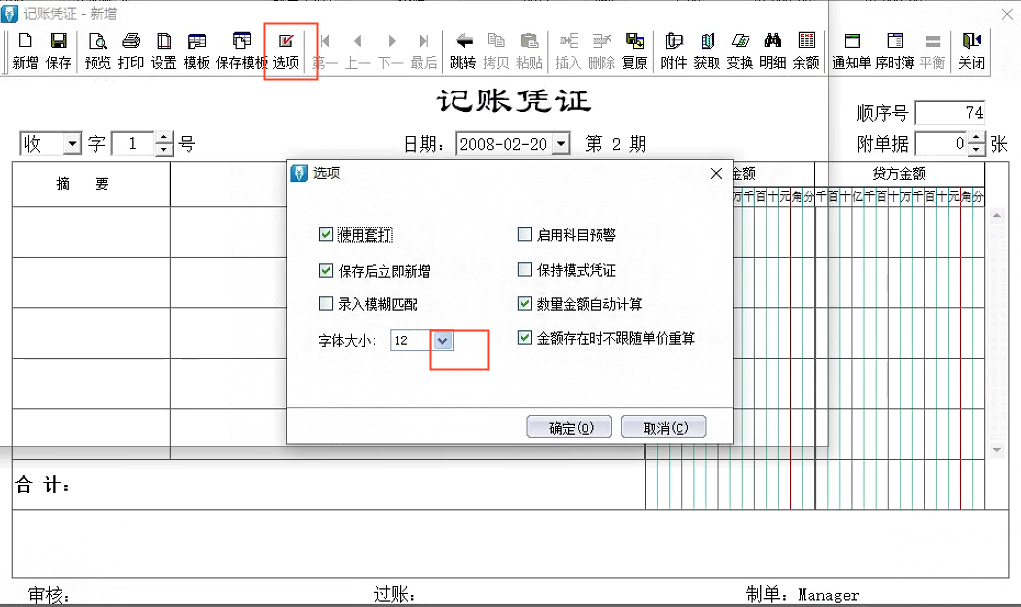Screen dimensions: 1021x607
Task: Expand the 字体大小 font size dropdown
Action: (444, 341)
